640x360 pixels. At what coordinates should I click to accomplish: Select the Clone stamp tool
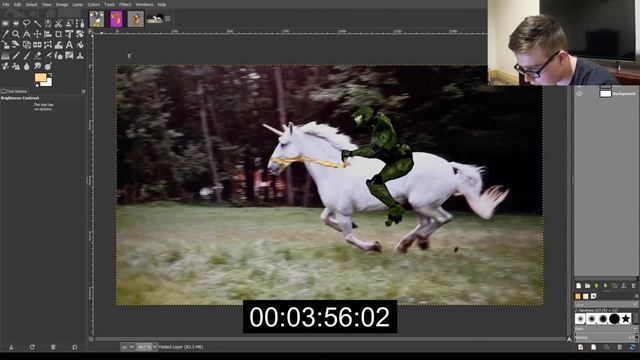point(80,55)
